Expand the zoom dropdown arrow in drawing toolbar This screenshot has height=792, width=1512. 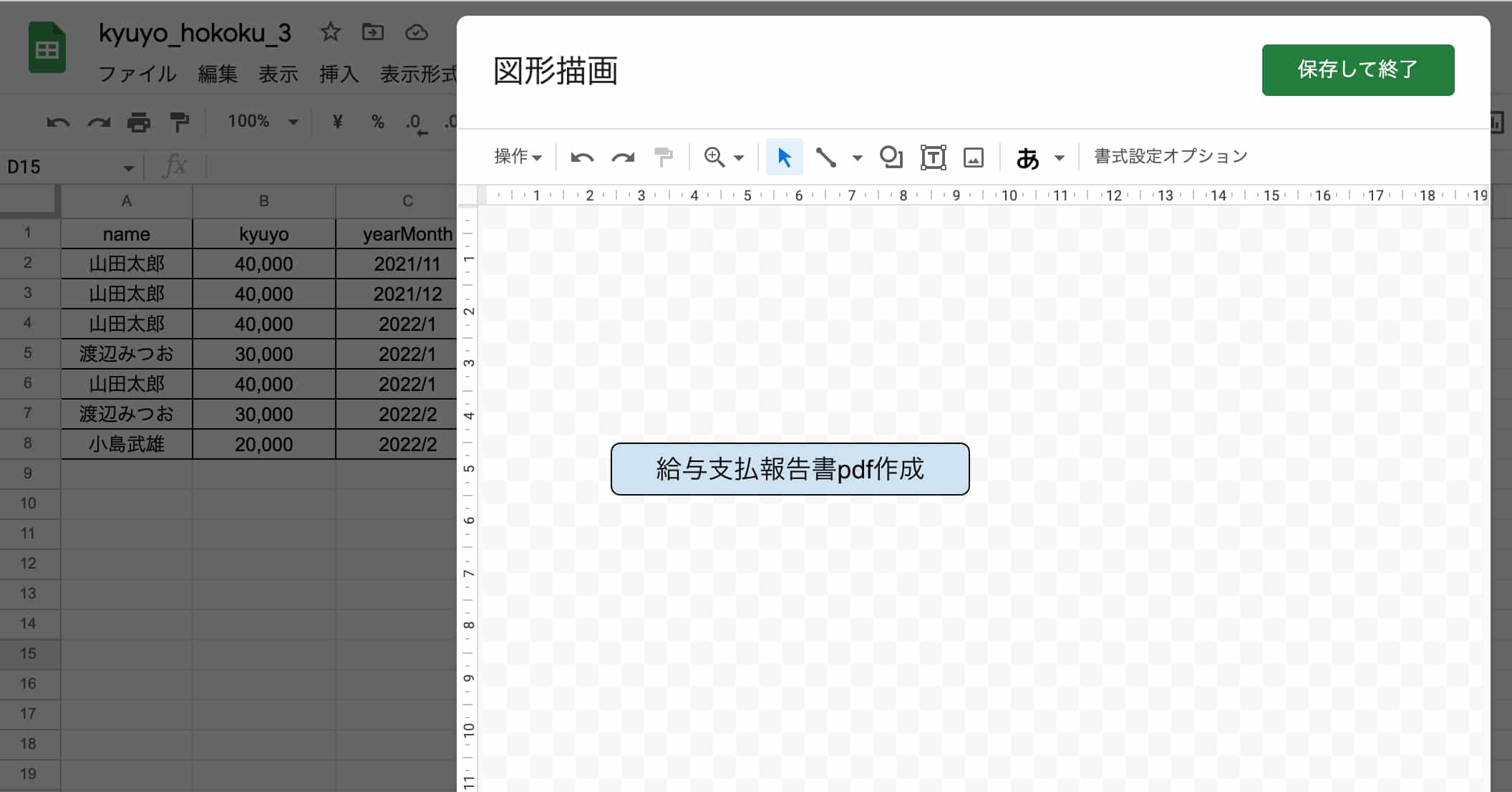(x=739, y=158)
